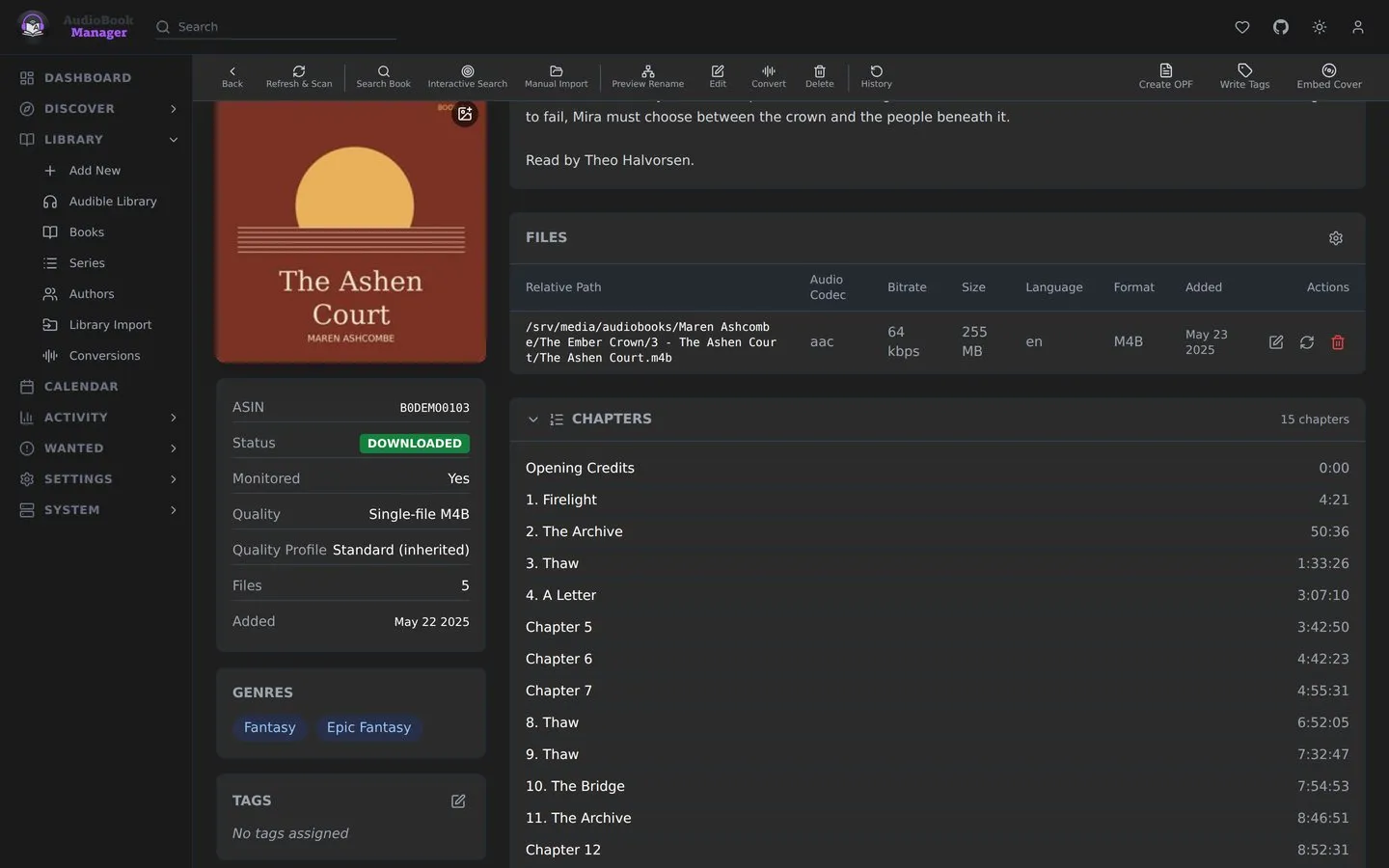Expand the System sidebar menu

[174, 510]
